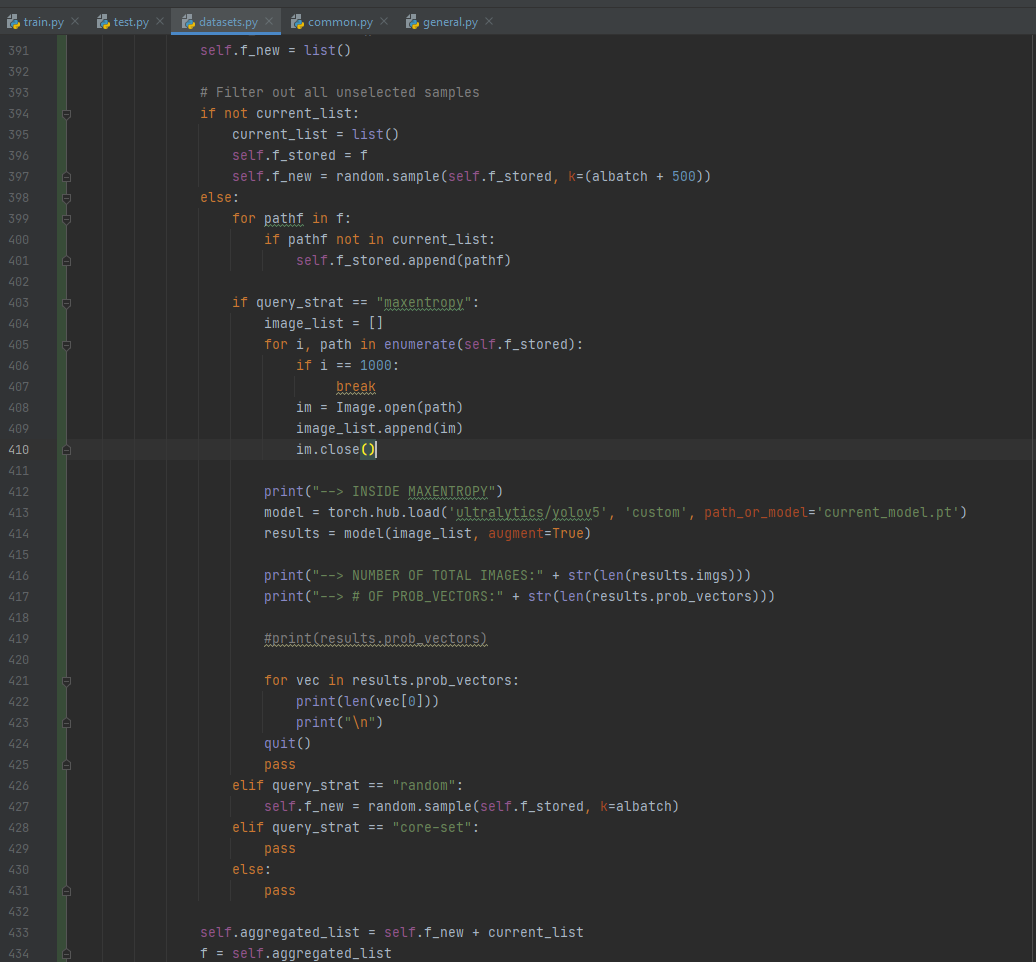Select the datasets.py editor tab
The image size is (1036, 962).
click(228, 22)
